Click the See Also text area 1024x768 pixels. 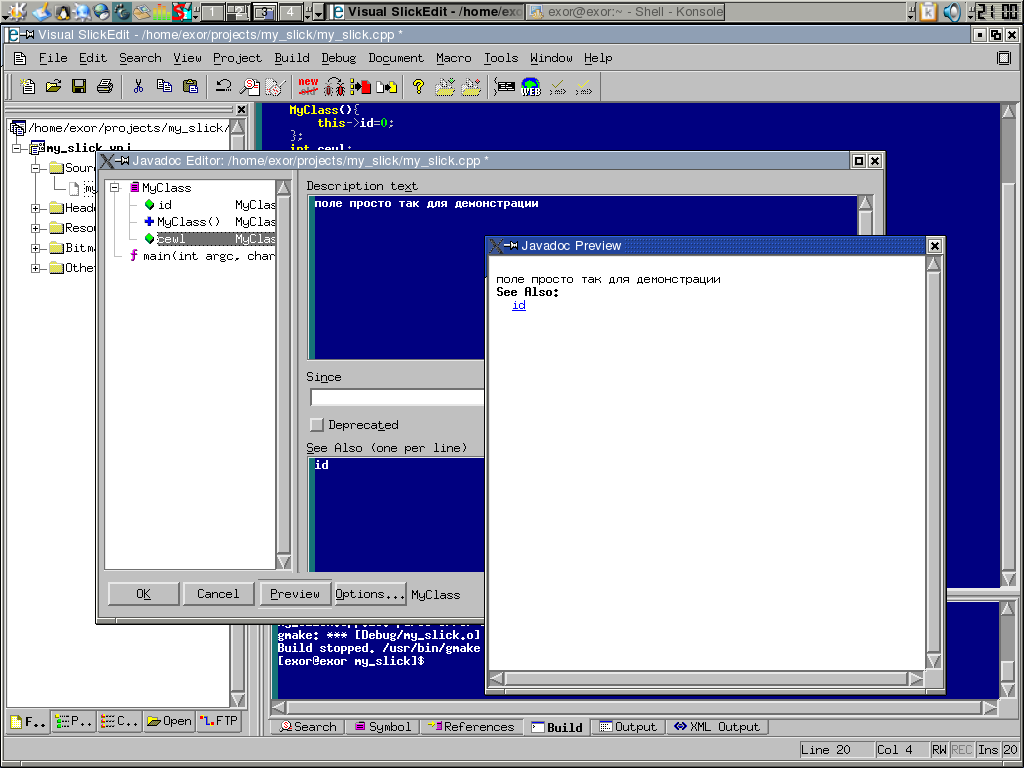[396, 515]
